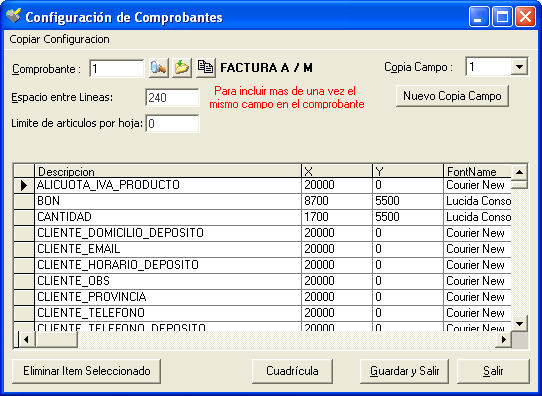542x396 pixels.
Task: Click the Salir button
Action: (x=493, y=371)
